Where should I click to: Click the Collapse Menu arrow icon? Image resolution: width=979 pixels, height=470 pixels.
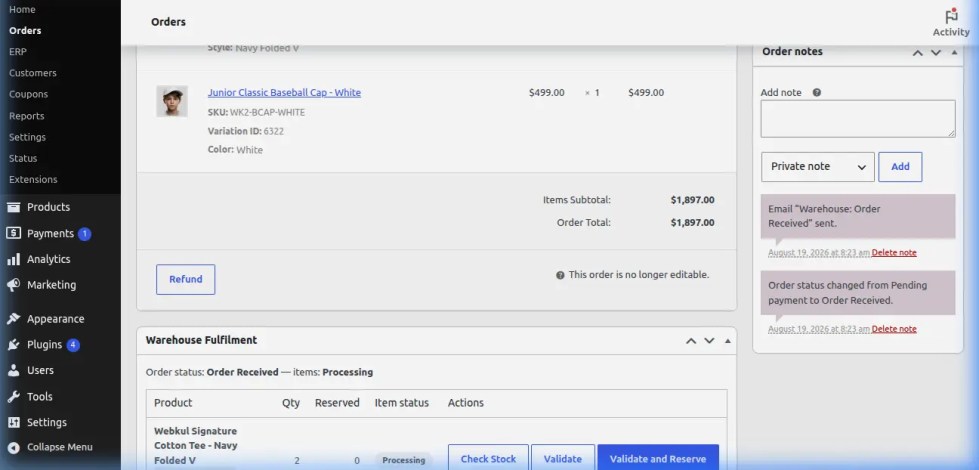[x=14, y=448]
